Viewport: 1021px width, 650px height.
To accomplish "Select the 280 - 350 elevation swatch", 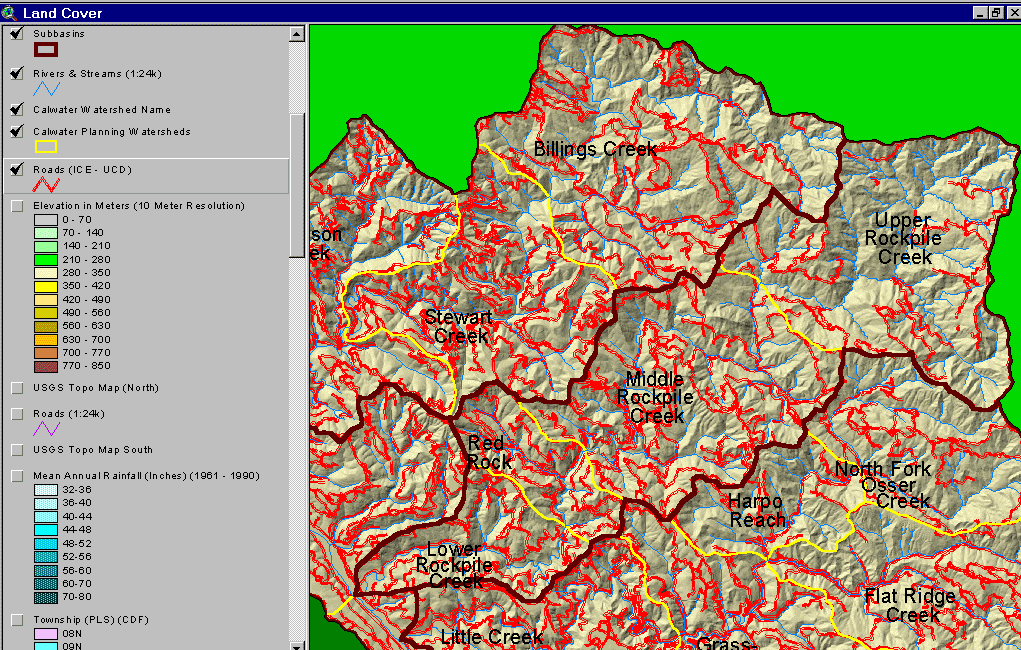I will [46, 274].
